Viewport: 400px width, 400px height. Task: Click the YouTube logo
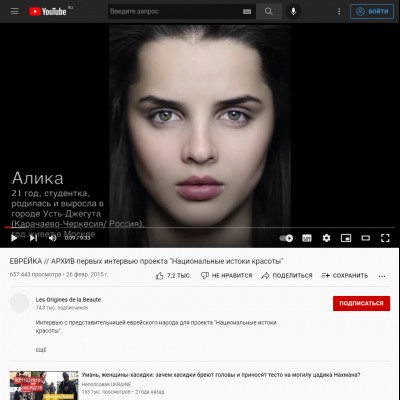click(x=48, y=11)
